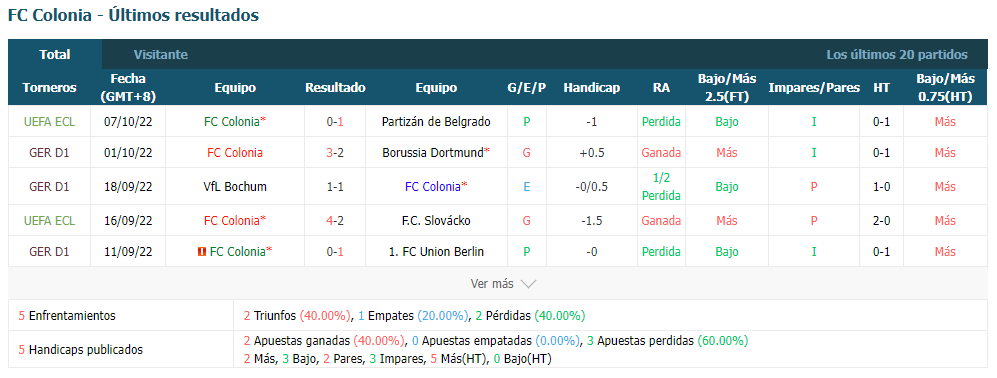997x378 pixels.
Task: Select the Total tab
Action: 55,55
